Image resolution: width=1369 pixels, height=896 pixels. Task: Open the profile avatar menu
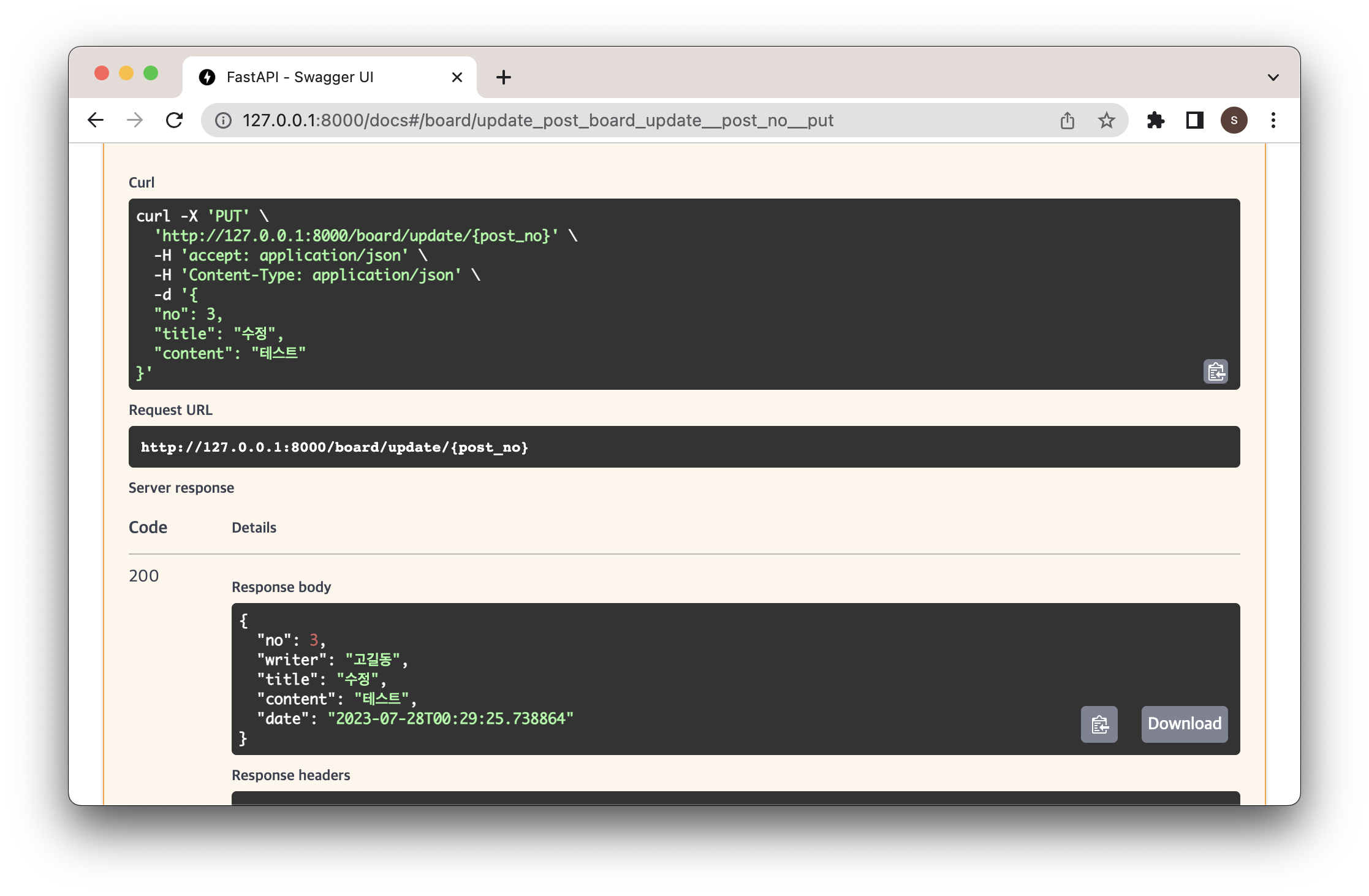(x=1234, y=120)
